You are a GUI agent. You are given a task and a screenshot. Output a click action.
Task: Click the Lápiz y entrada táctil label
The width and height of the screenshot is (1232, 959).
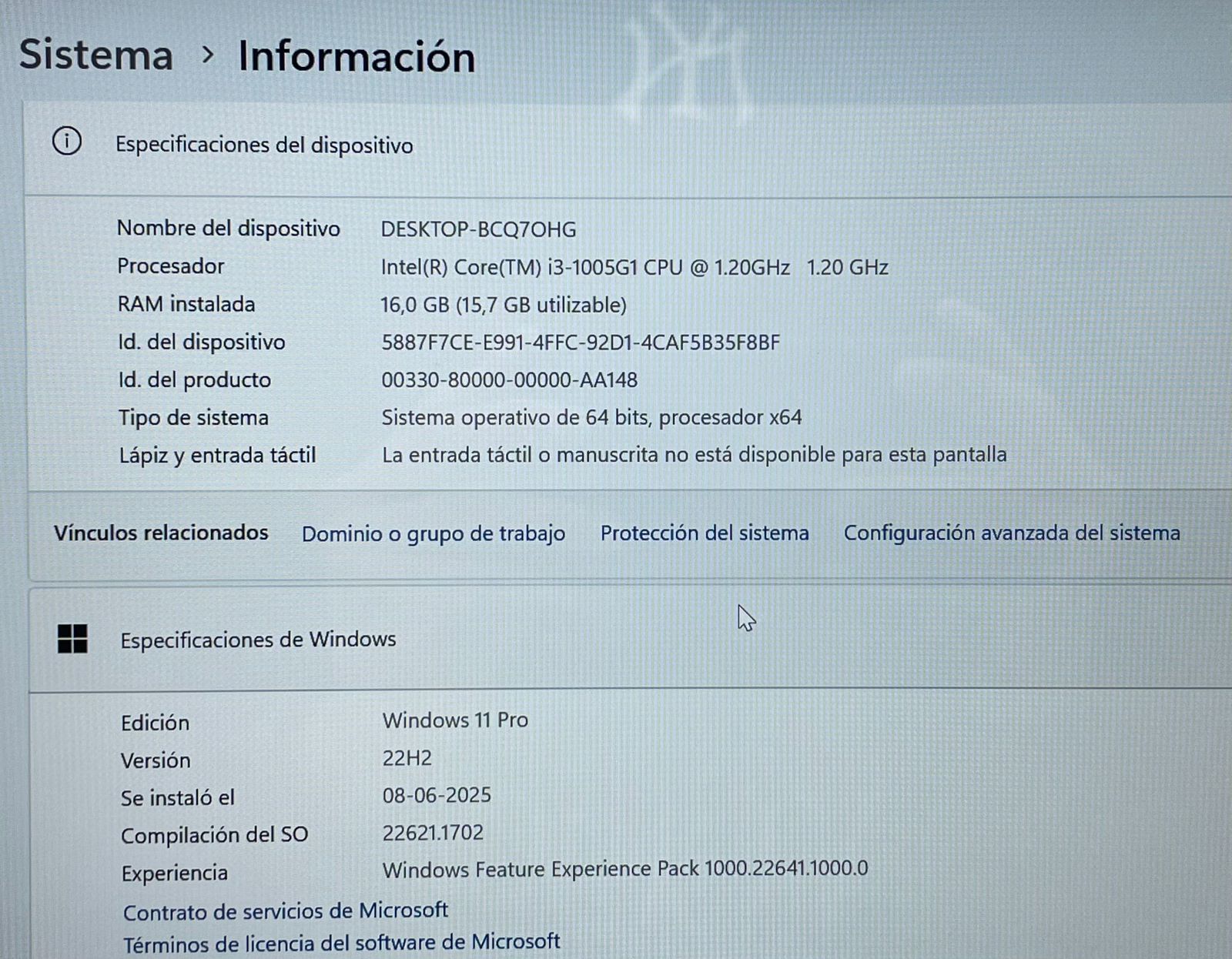coord(218,456)
